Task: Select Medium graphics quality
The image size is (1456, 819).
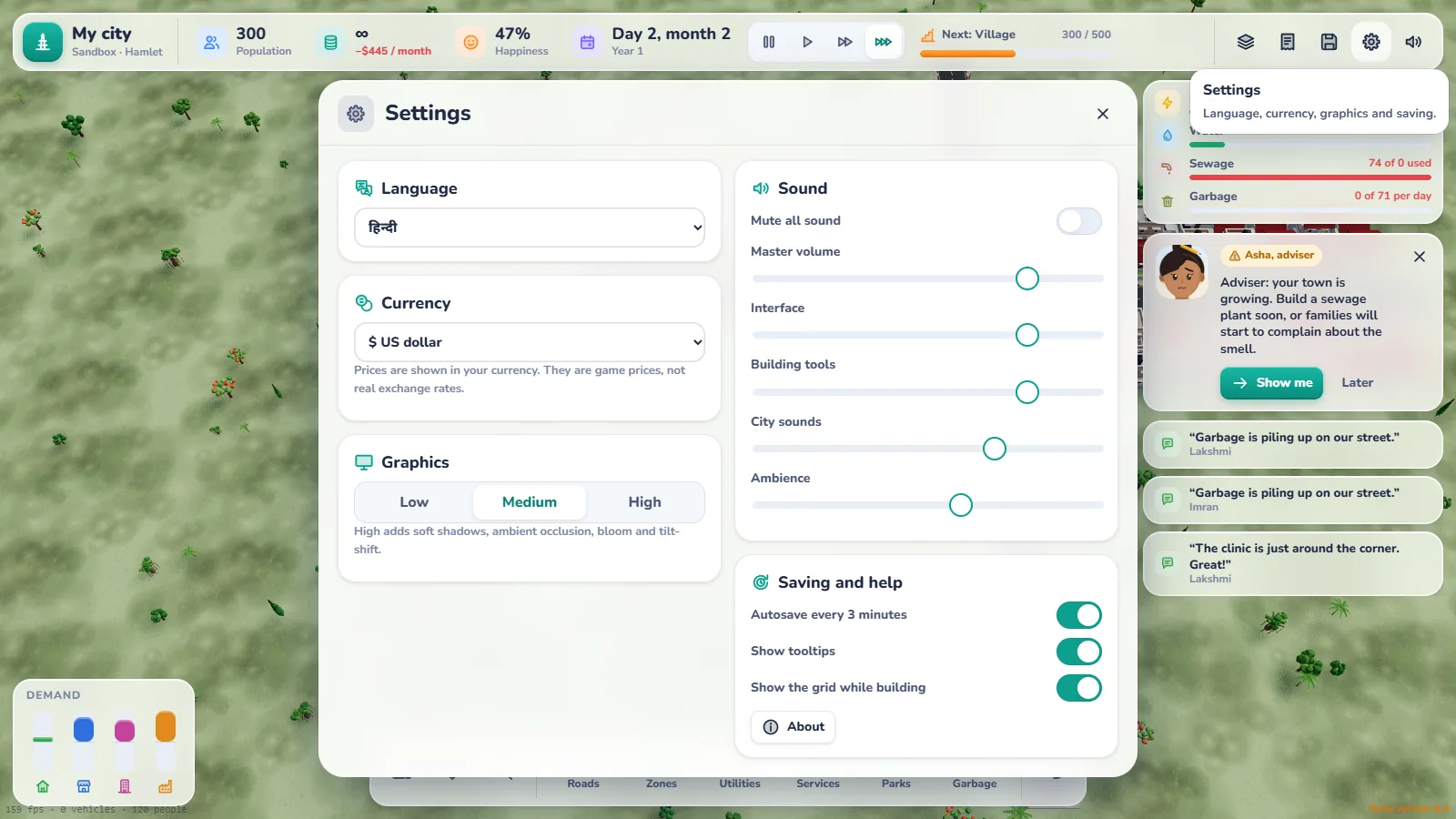Action: pyautogui.click(x=530, y=502)
